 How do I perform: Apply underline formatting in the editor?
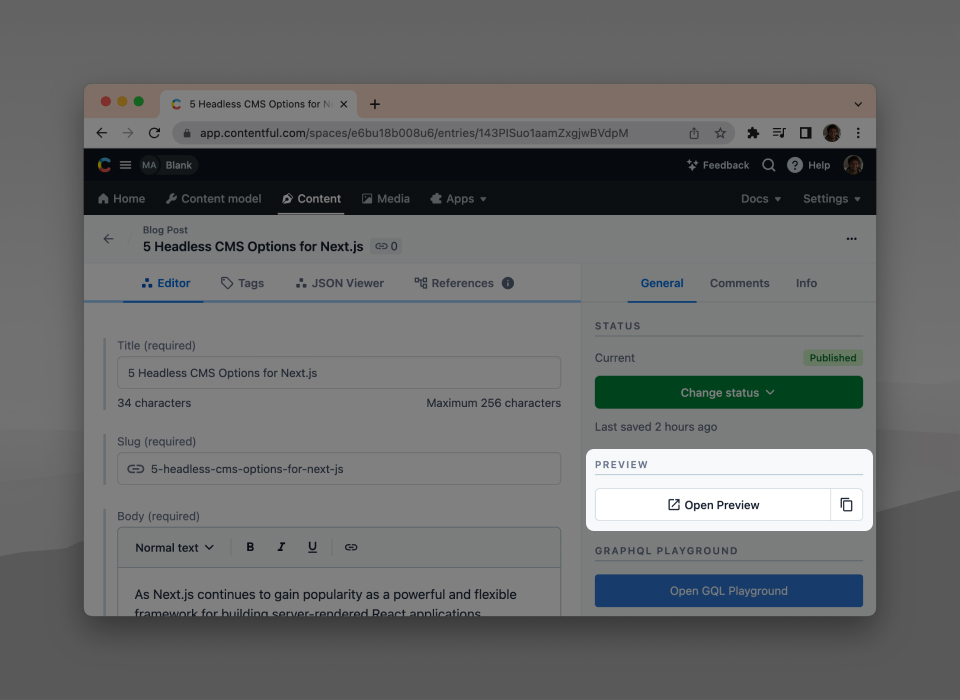click(312, 547)
